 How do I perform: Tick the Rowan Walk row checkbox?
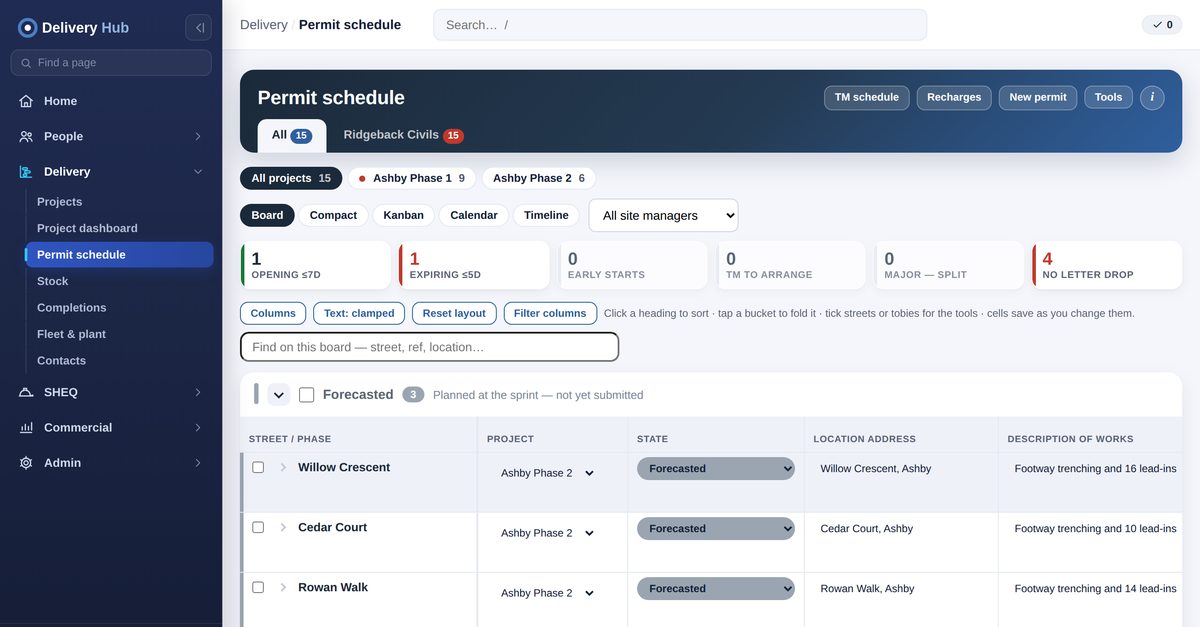click(258, 587)
